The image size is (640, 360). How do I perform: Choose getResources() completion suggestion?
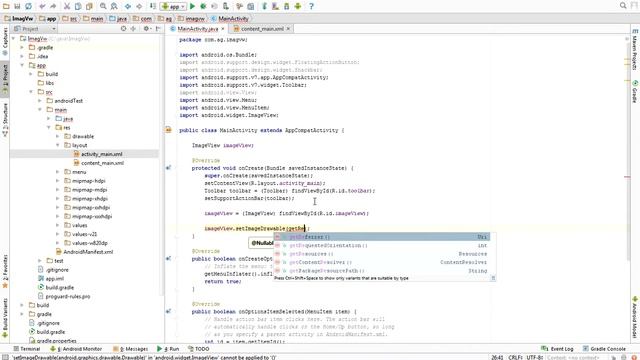click(x=382, y=254)
